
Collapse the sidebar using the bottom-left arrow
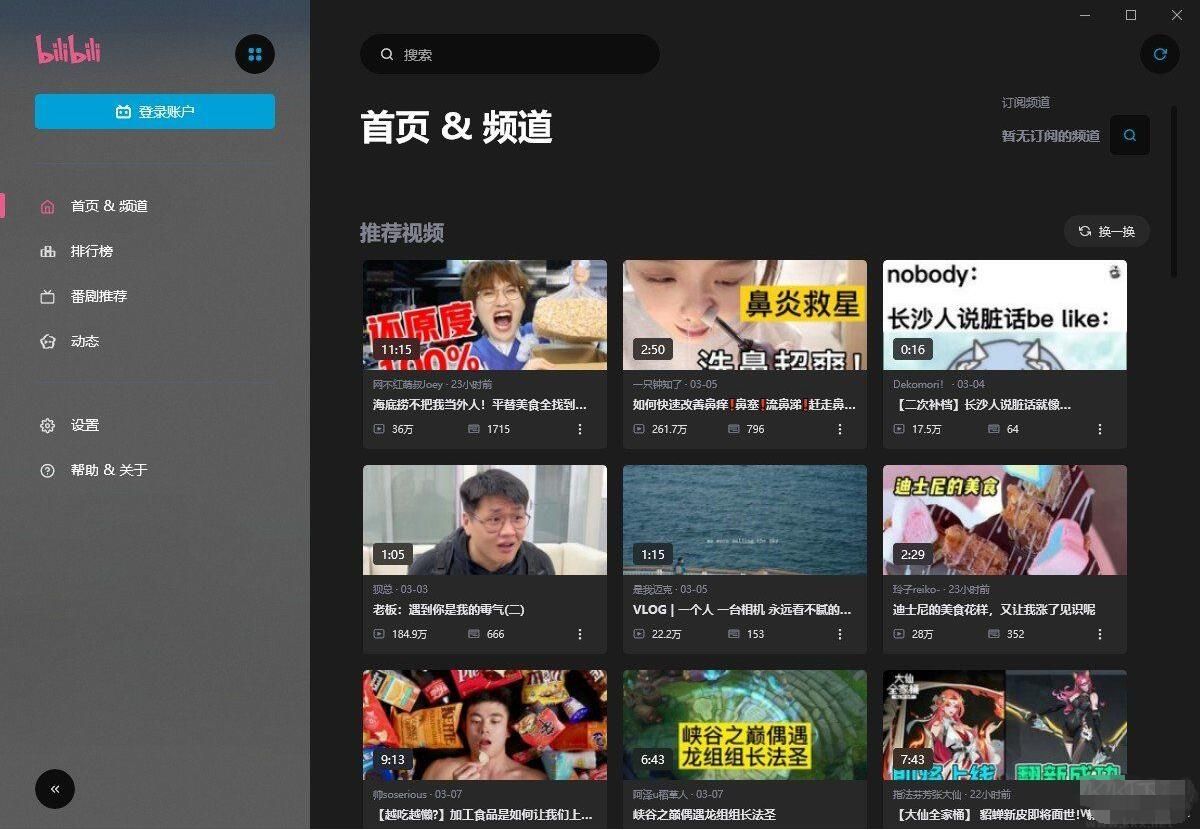click(x=55, y=789)
